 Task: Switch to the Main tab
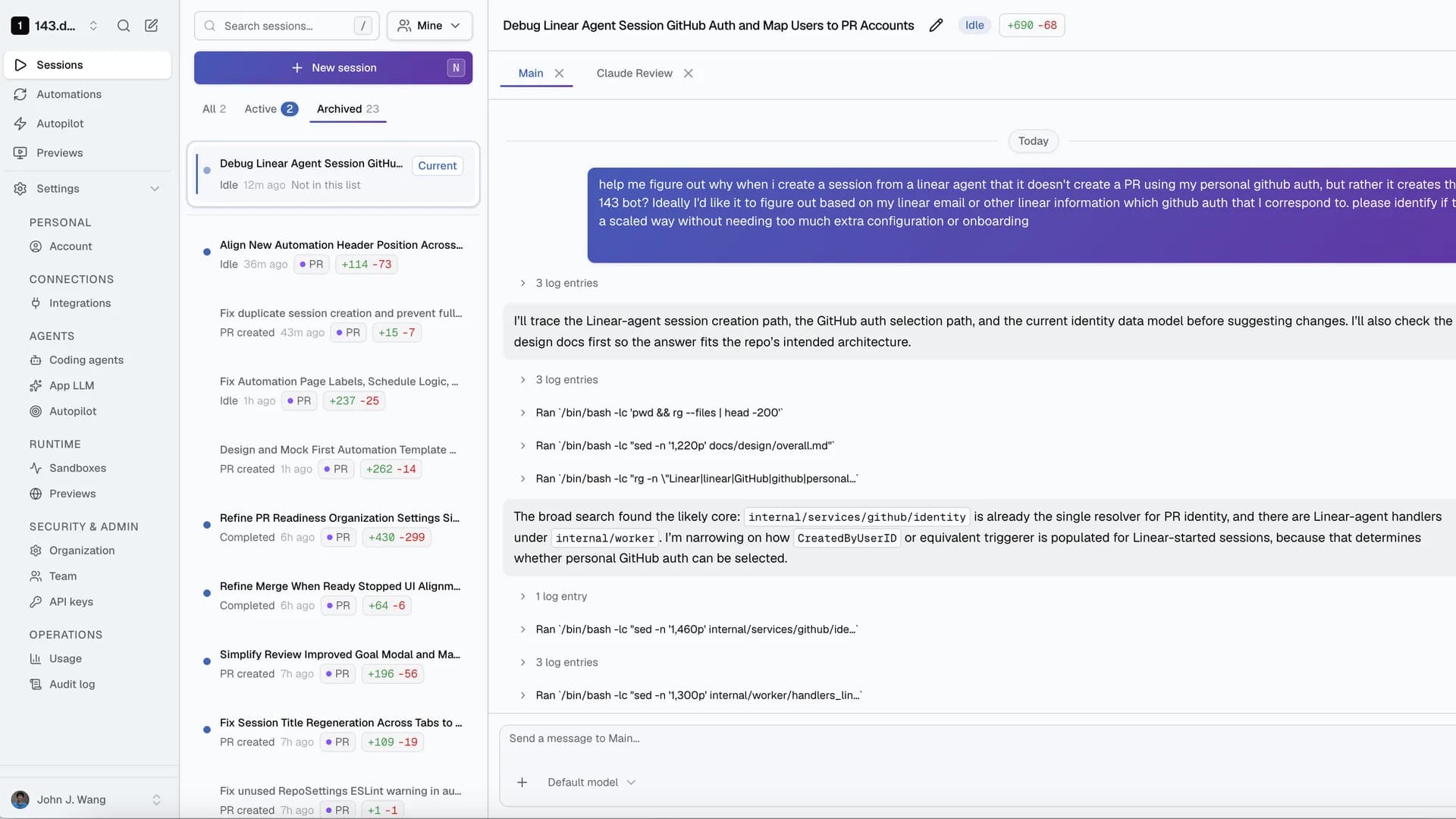pyautogui.click(x=531, y=74)
